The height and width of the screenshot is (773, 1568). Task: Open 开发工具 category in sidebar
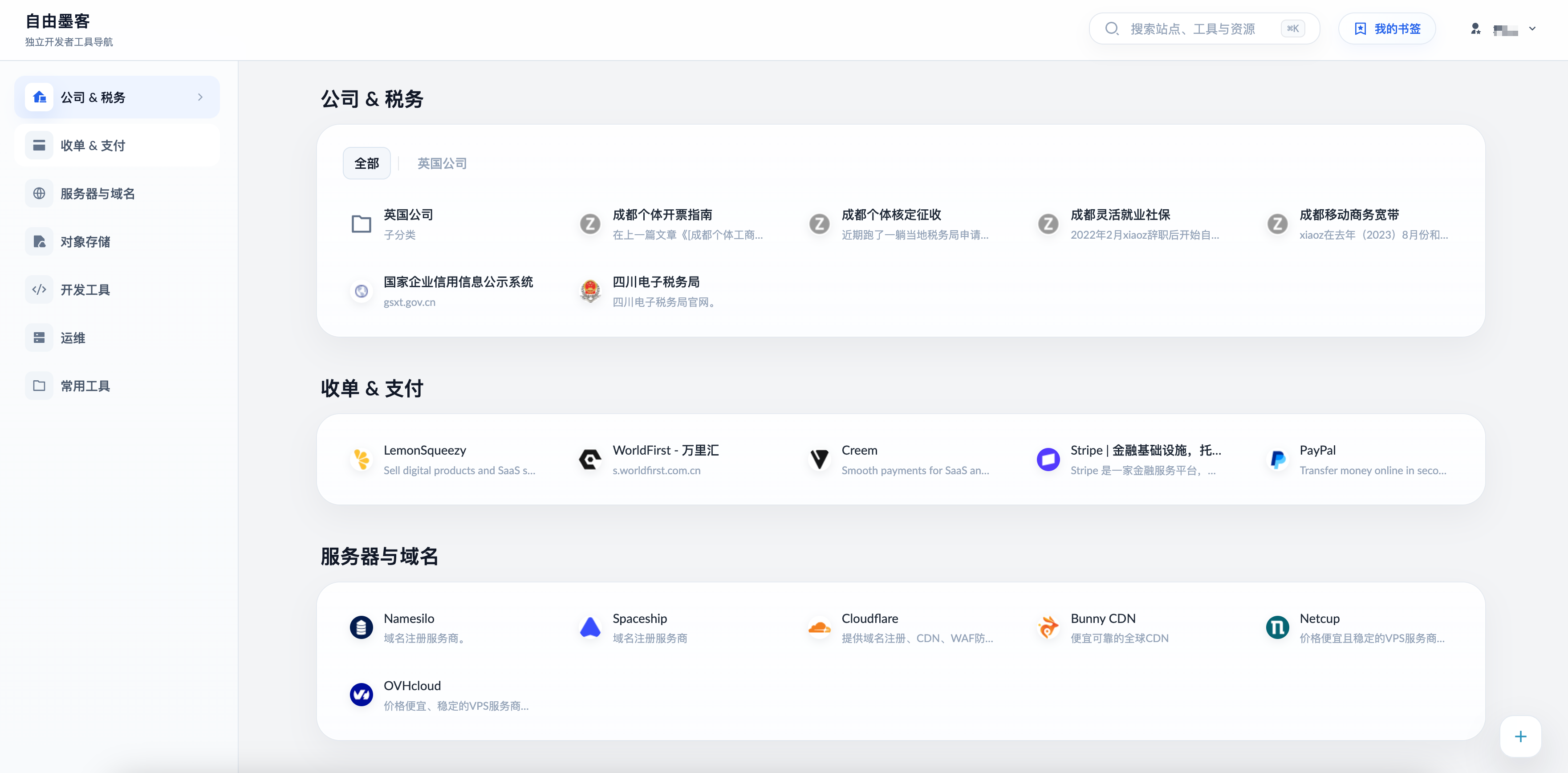[x=117, y=290]
